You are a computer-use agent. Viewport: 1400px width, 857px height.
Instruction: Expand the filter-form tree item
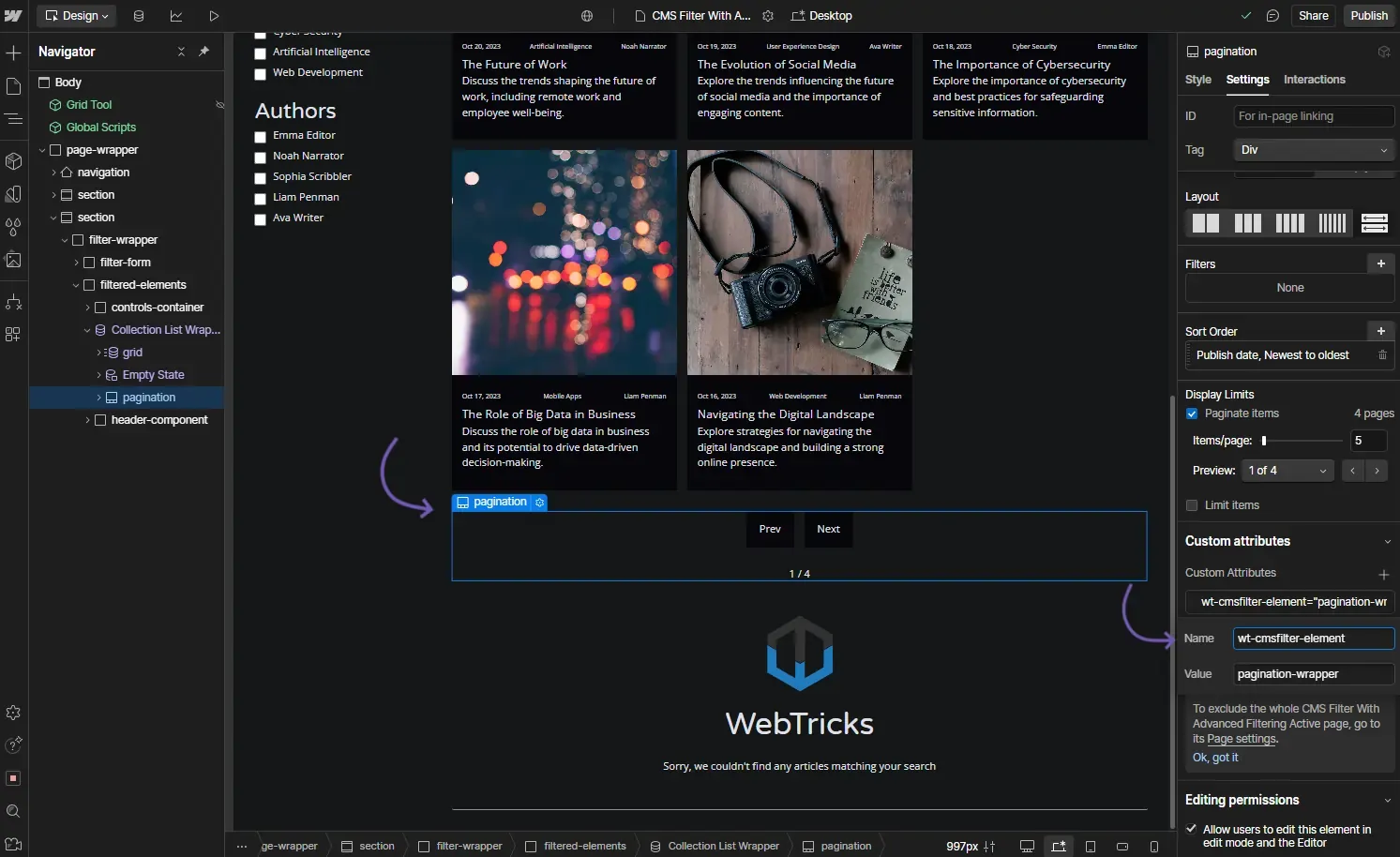pos(76,263)
